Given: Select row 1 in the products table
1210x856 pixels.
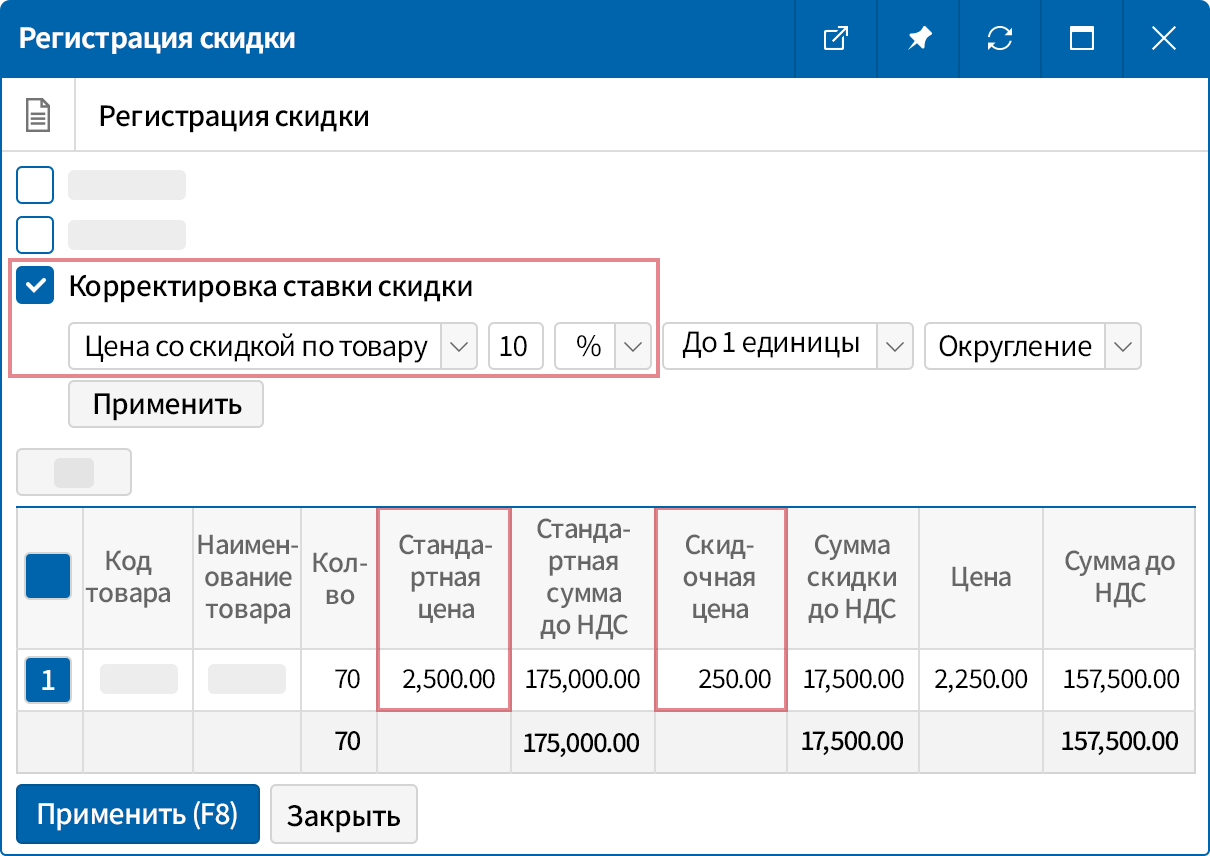Looking at the screenshot, I should (x=48, y=679).
